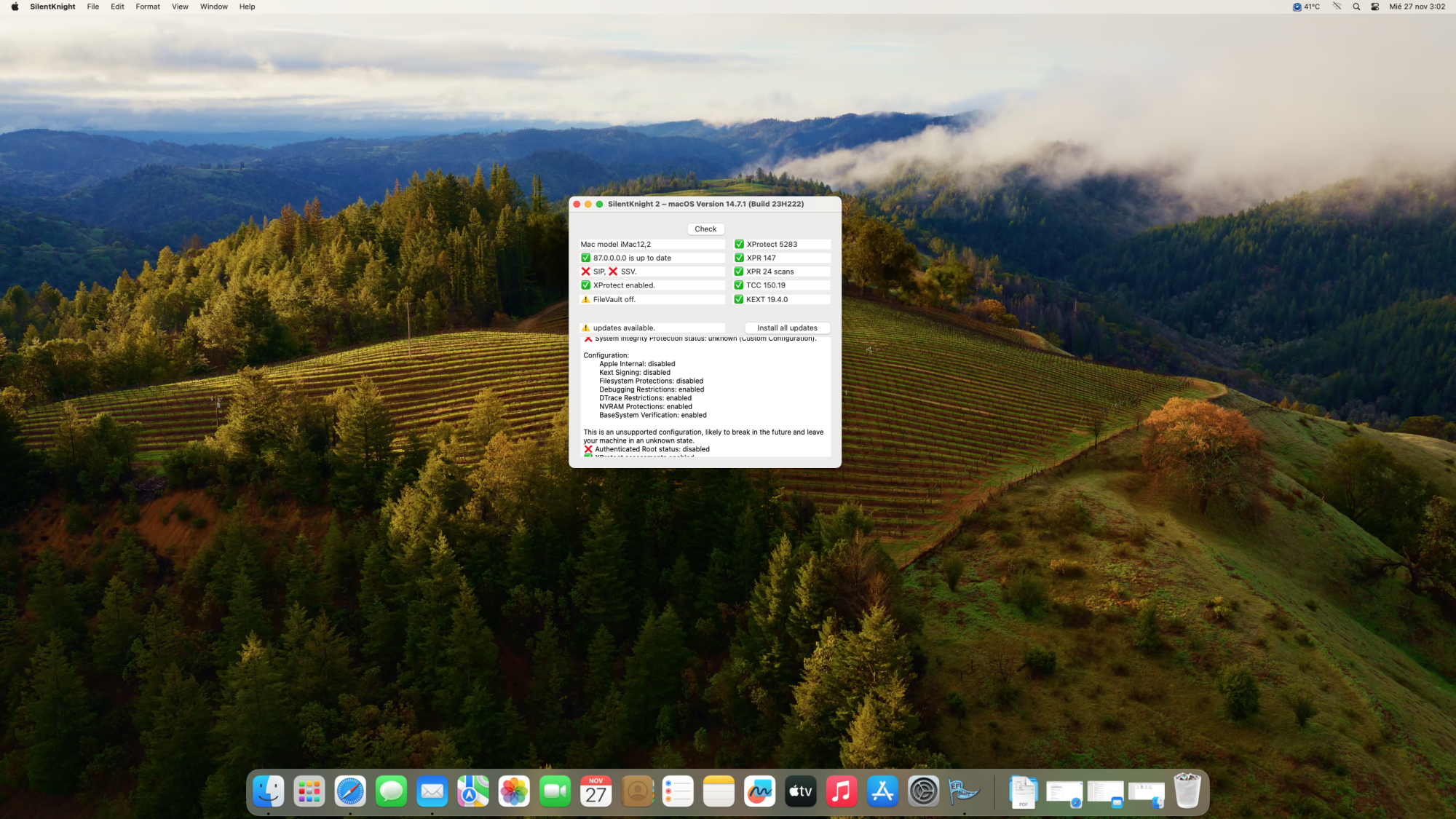Click the FileVault off warning icon
1456x819 pixels.
click(x=585, y=299)
